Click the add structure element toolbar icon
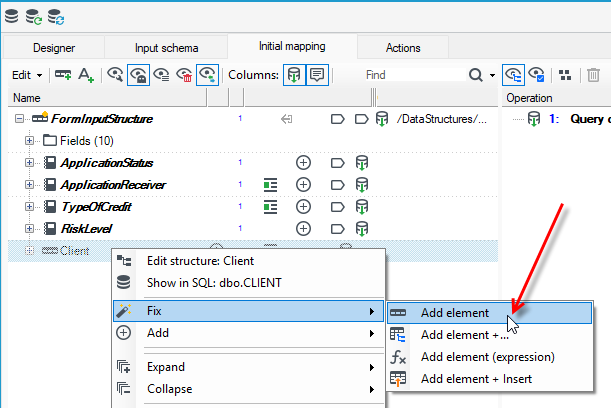 coord(63,75)
